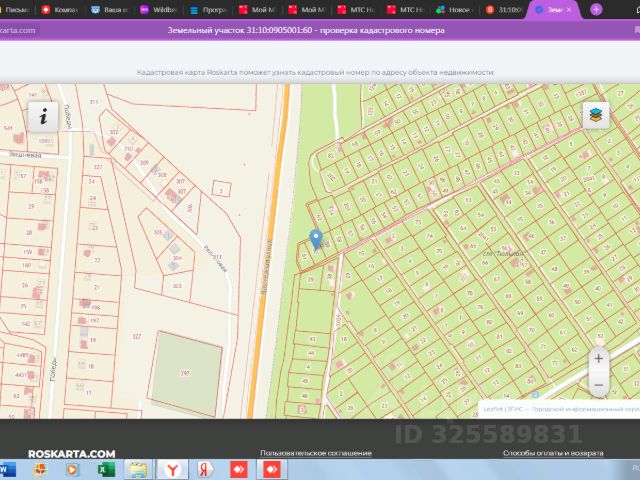Click the Вишневая street label
Viewport: 640px width, 480px height.
(x=25, y=155)
